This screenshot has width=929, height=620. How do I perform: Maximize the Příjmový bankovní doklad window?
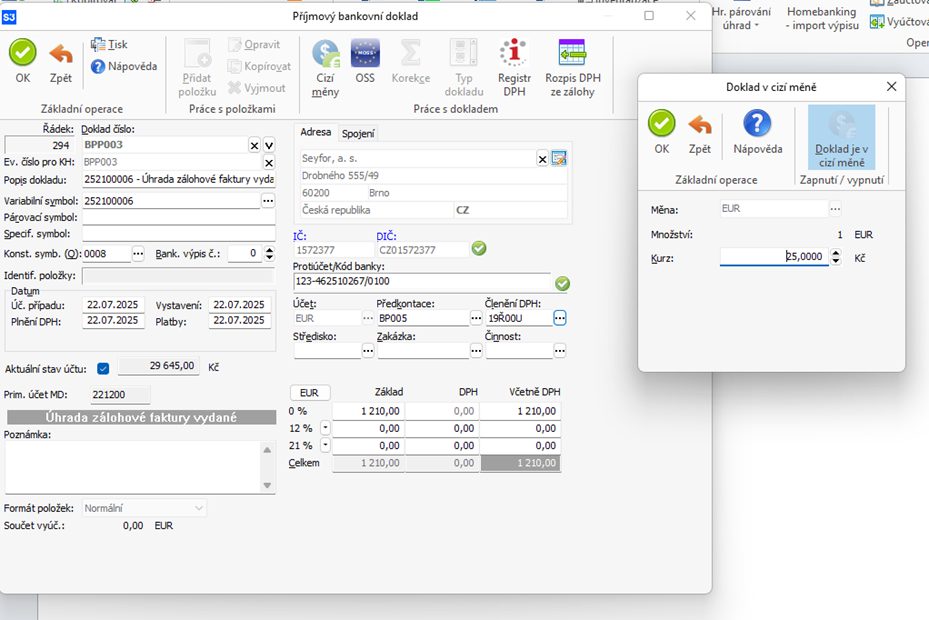point(649,15)
